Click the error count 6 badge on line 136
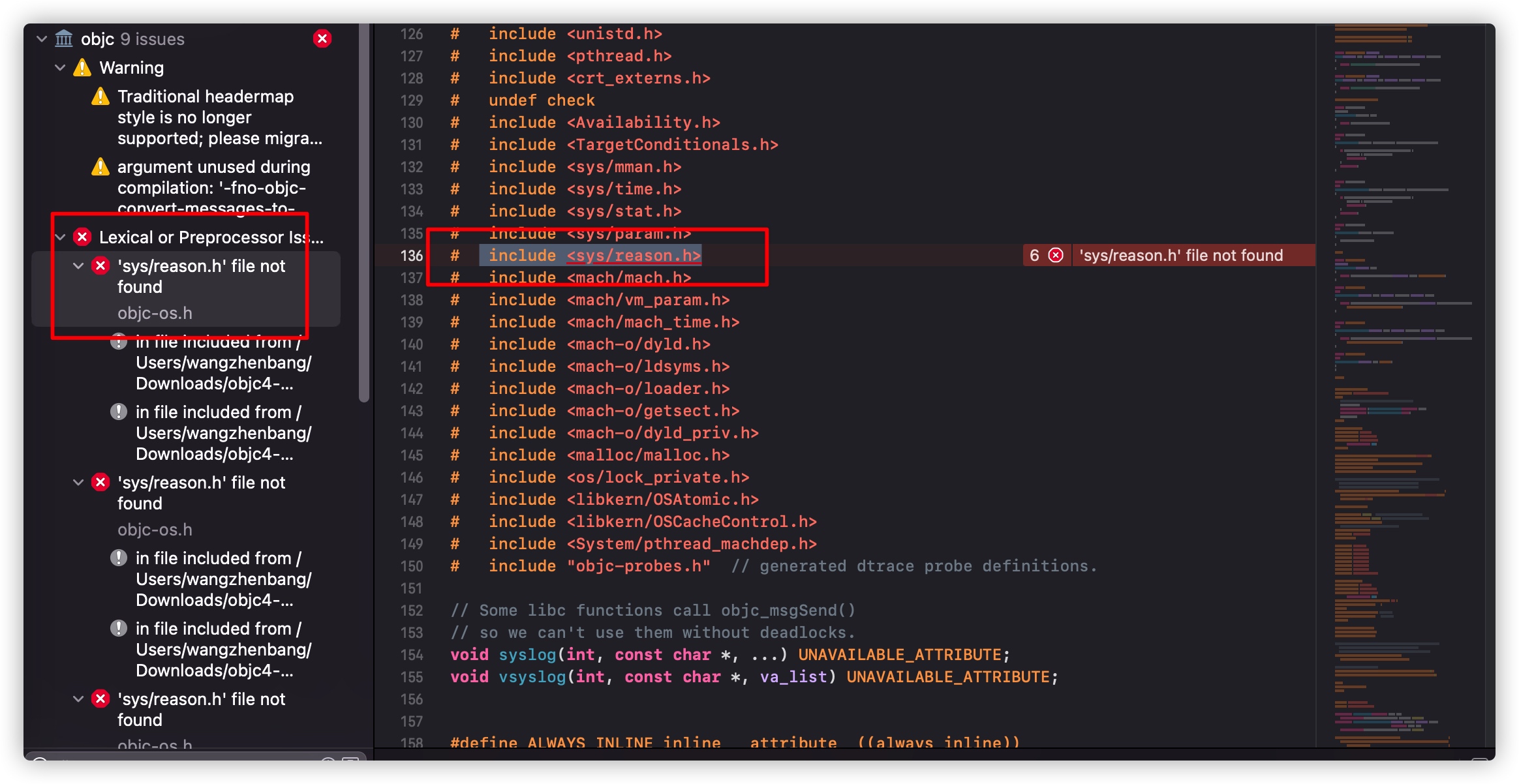 (x=1034, y=256)
